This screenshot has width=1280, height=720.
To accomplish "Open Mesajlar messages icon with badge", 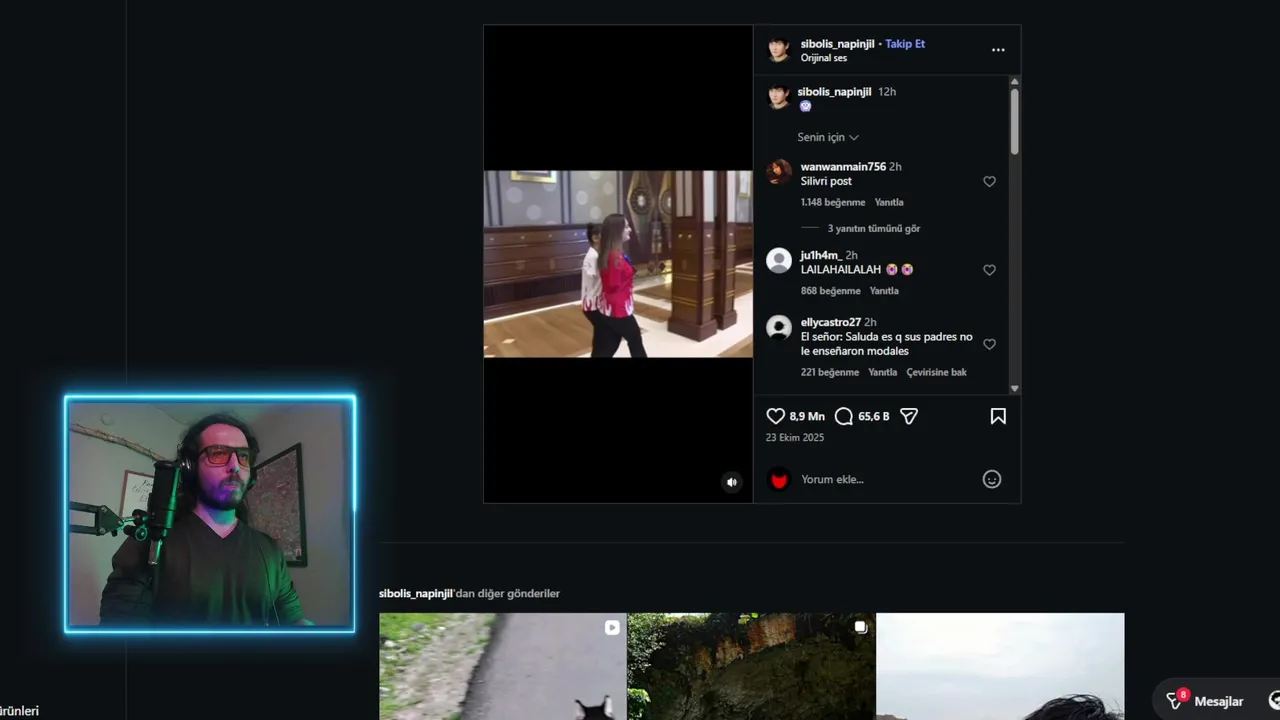I will (1176, 701).
